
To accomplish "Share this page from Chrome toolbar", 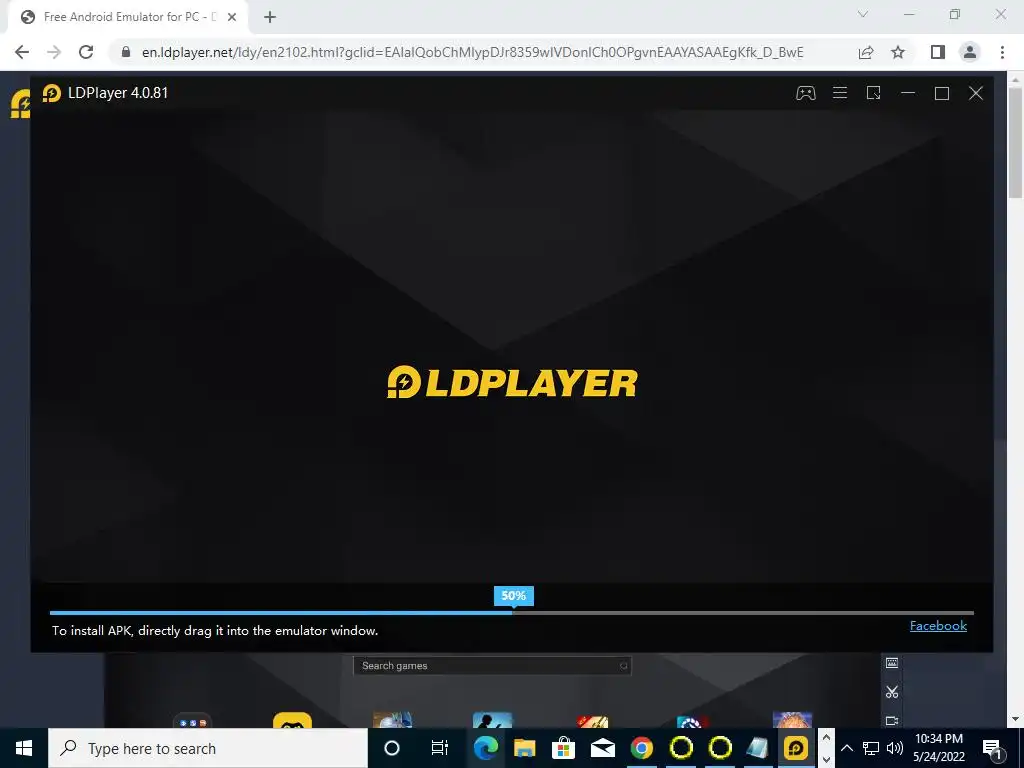I will 866,52.
